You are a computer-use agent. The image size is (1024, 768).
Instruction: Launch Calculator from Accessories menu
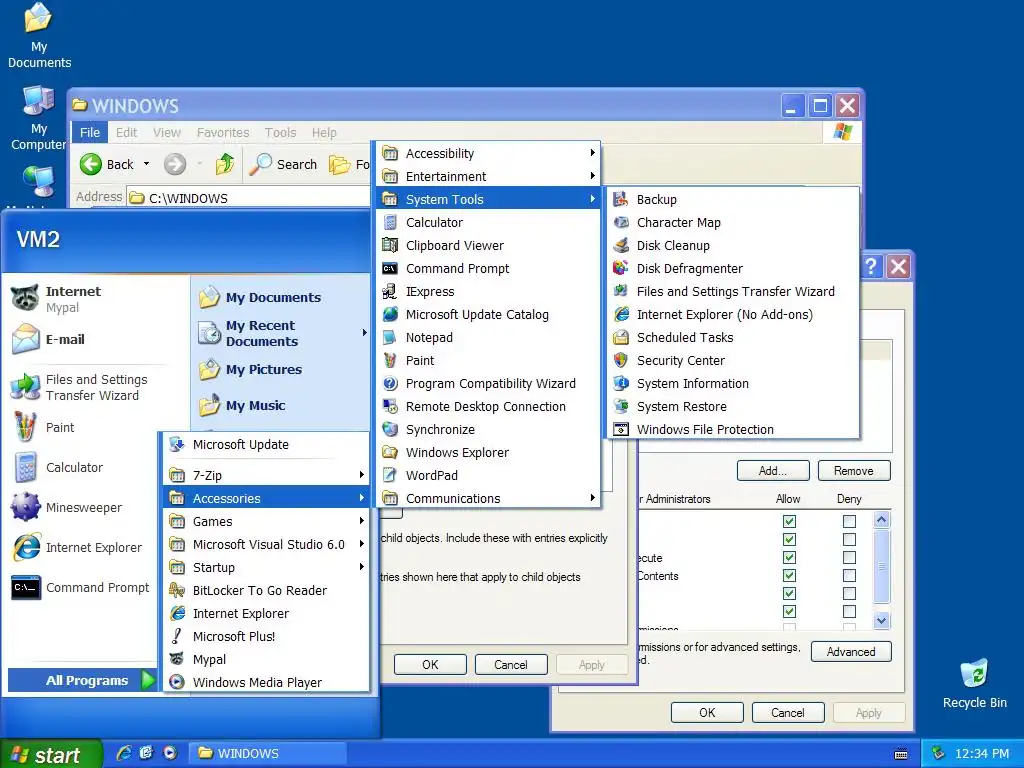click(488, 222)
